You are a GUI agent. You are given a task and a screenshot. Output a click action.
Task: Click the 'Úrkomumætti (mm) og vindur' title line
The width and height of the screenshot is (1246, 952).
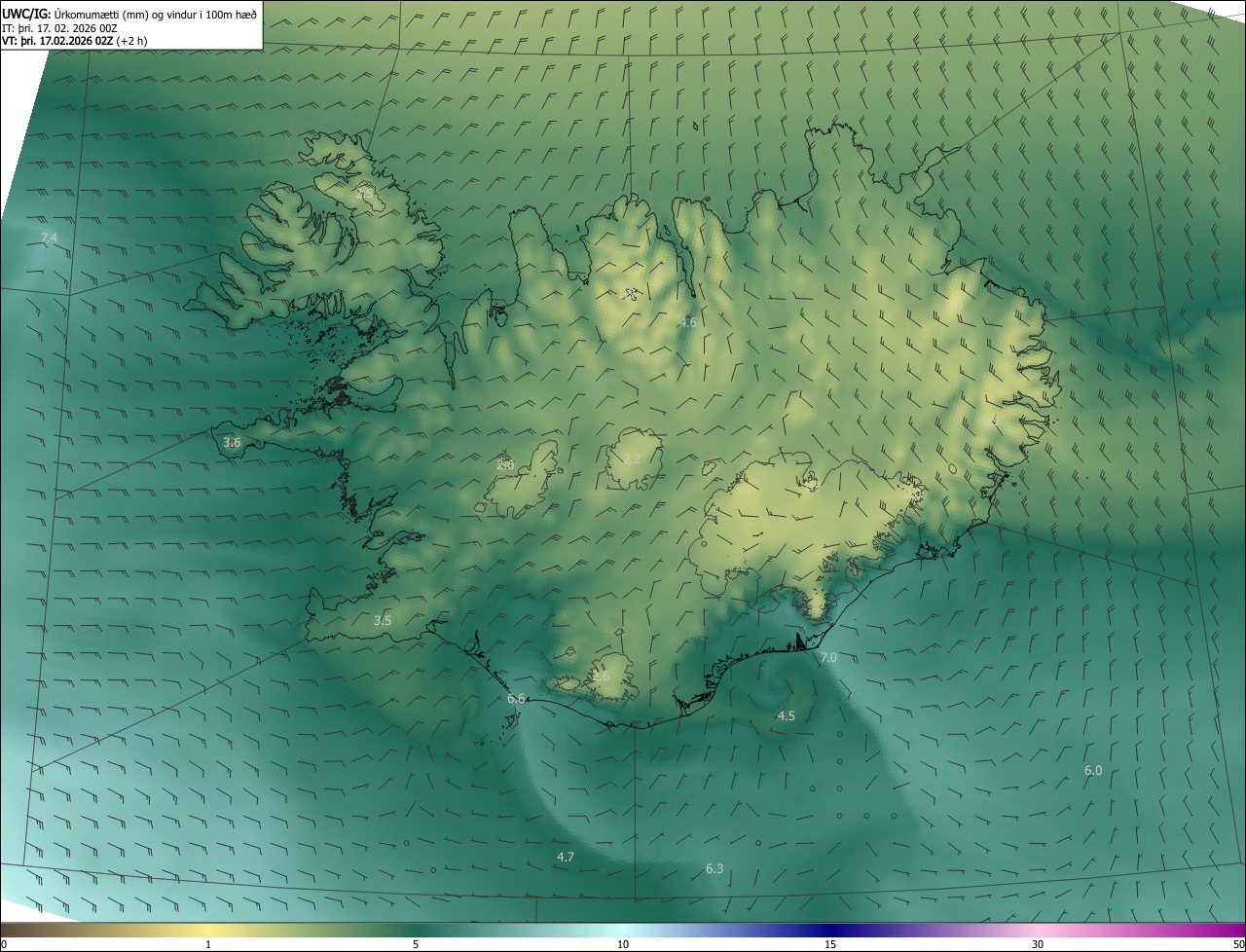129,14
